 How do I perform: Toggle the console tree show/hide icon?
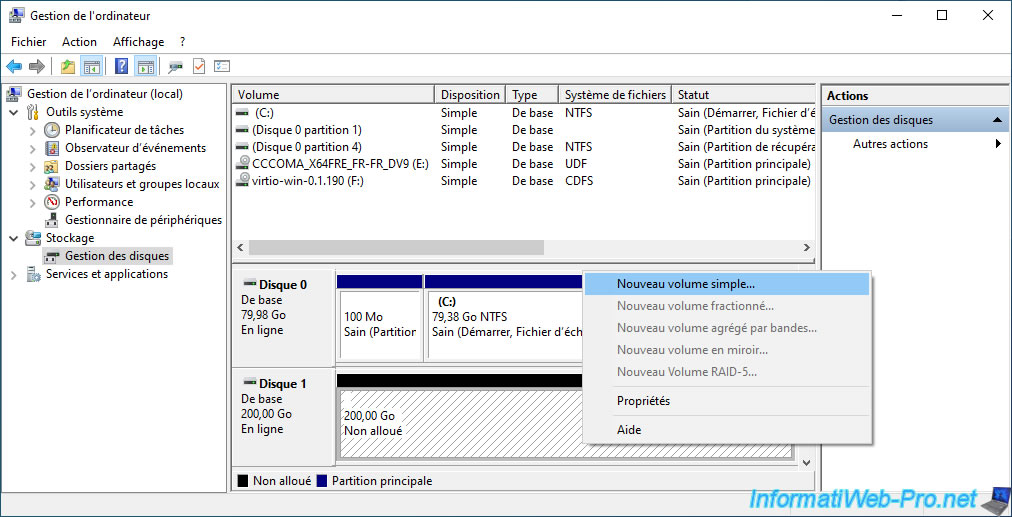tap(91, 66)
